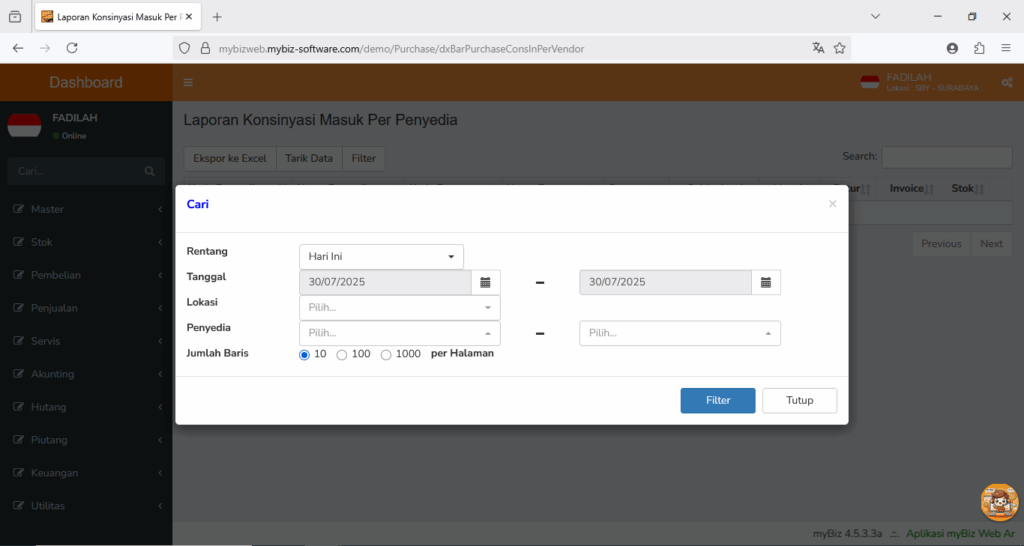Viewport: 1024px width, 546px height.
Task: Open the browser extensions icon
Action: [x=979, y=48]
